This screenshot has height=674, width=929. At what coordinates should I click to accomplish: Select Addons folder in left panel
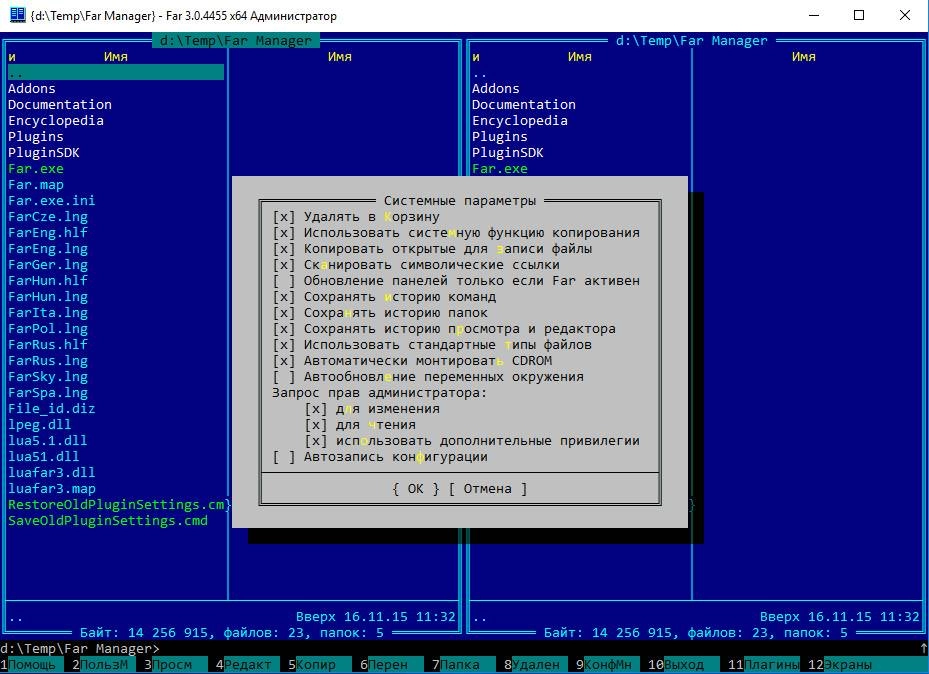31,89
